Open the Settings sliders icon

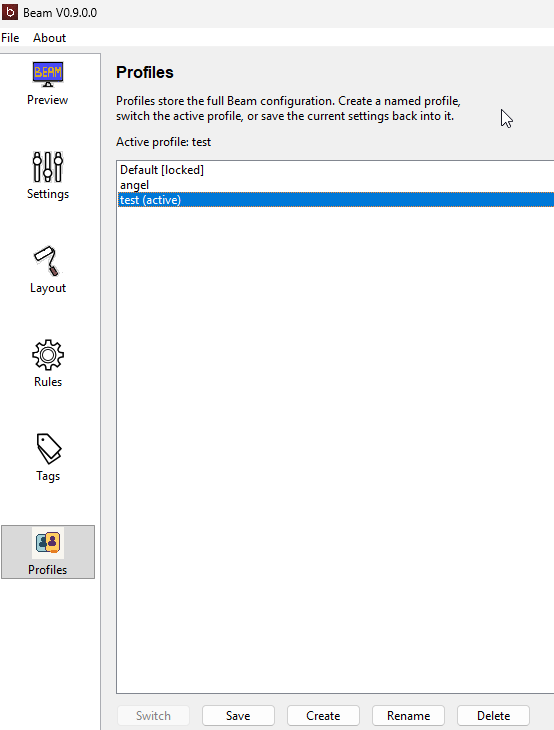pyautogui.click(x=47, y=167)
